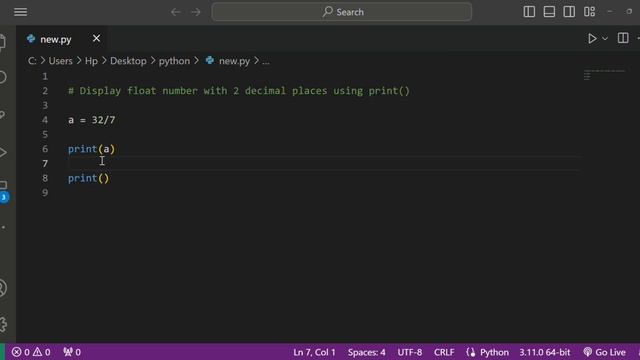Click the ports forwarded indicator showing 0
The width and height of the screenshot is (640, 360).
(x=72, y=352)
